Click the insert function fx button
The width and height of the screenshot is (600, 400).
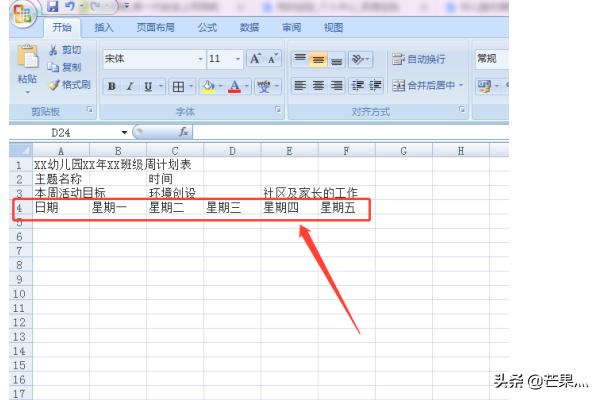coord(183,132)
